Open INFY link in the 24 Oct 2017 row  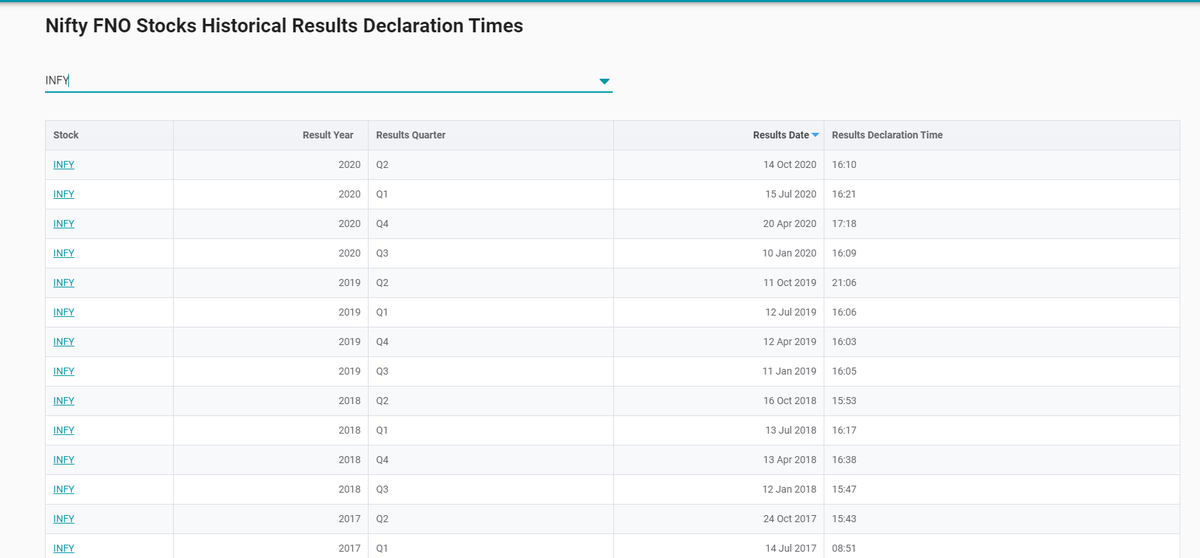tap(64, 518)
